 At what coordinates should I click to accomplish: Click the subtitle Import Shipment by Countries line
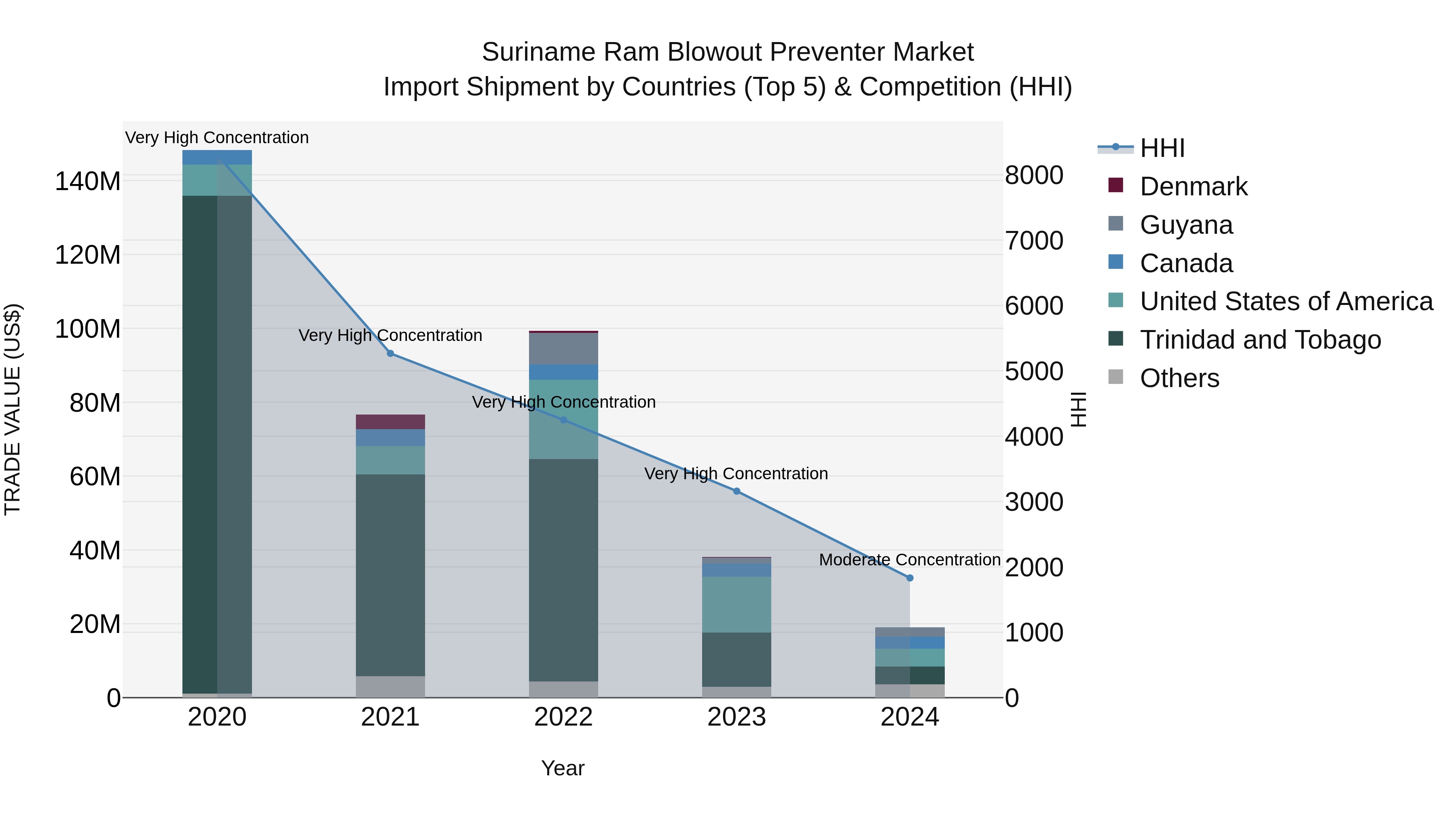click(x=728, y=87)
